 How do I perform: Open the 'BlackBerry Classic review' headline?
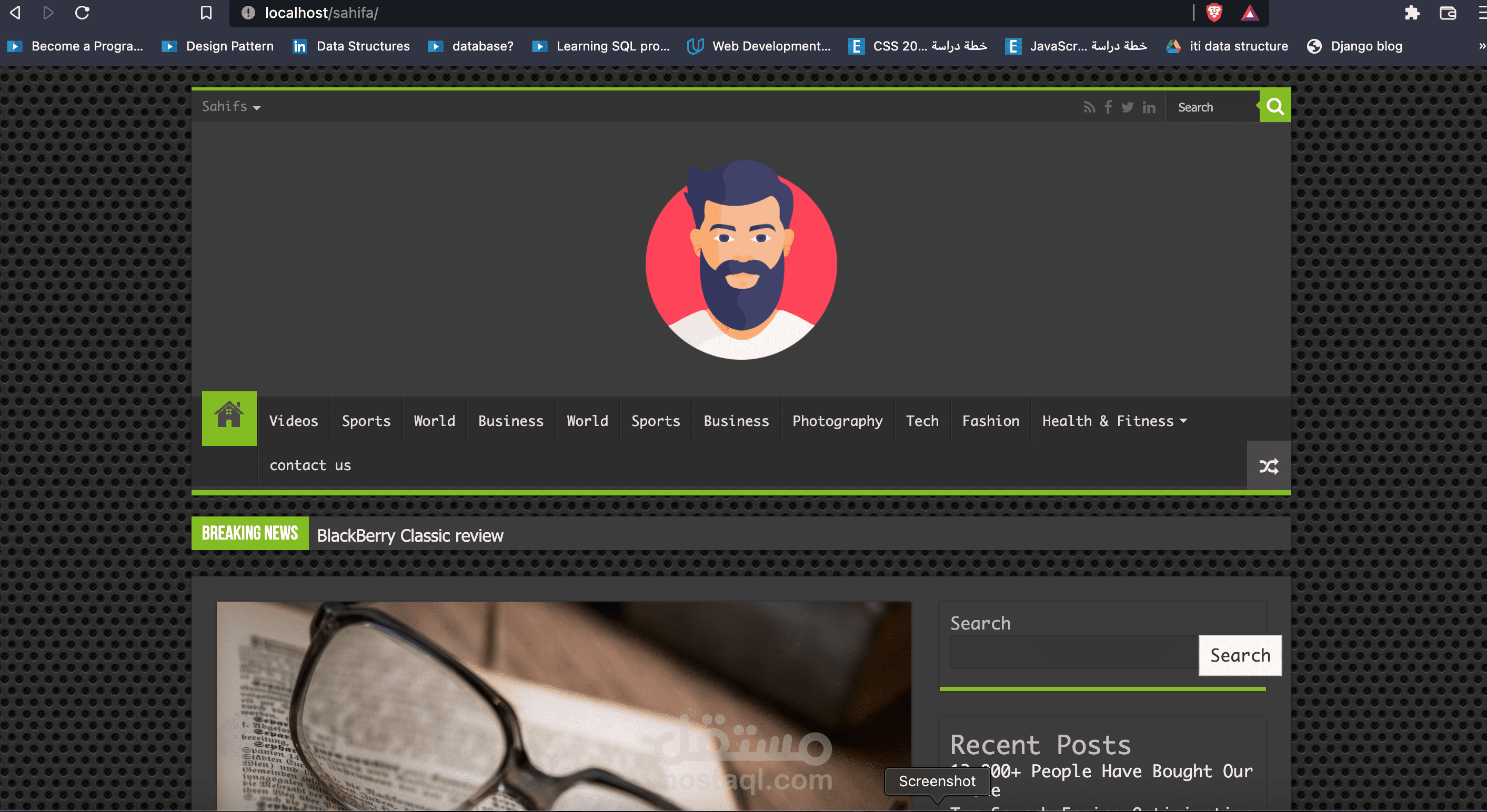pos(410,535)
